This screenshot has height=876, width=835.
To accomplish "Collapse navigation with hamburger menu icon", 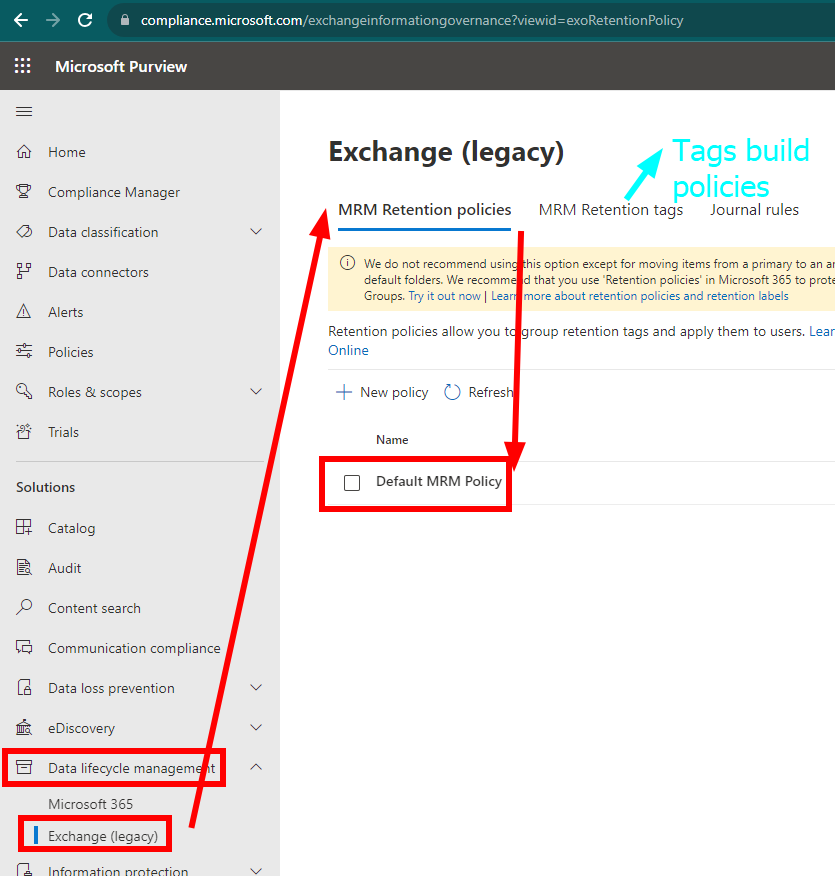I will point(24,112).
